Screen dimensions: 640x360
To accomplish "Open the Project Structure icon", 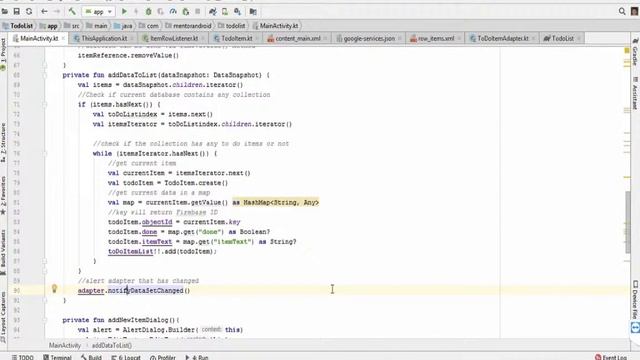I will pyautogui.click(x=253, y=12).
